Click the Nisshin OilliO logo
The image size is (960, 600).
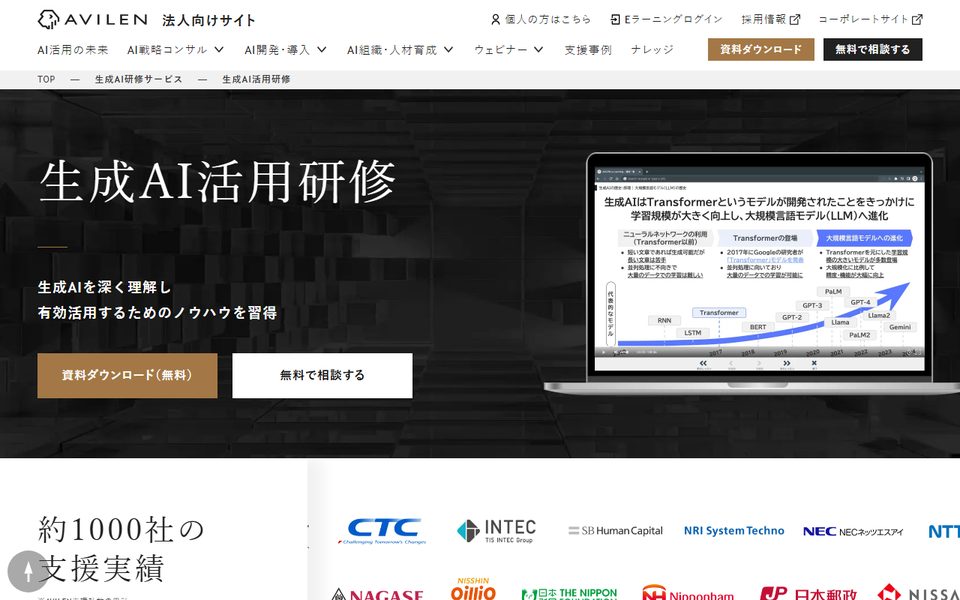(473, 589)
